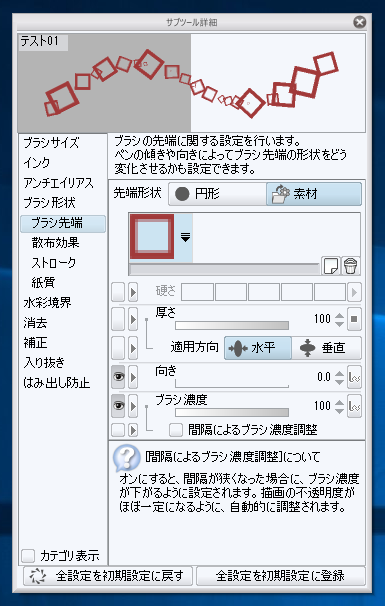Image resolution: width=385 pixels, height=606 pixels.
Task: Click the 0.0 value of 向き
Action: coord(324,376)
